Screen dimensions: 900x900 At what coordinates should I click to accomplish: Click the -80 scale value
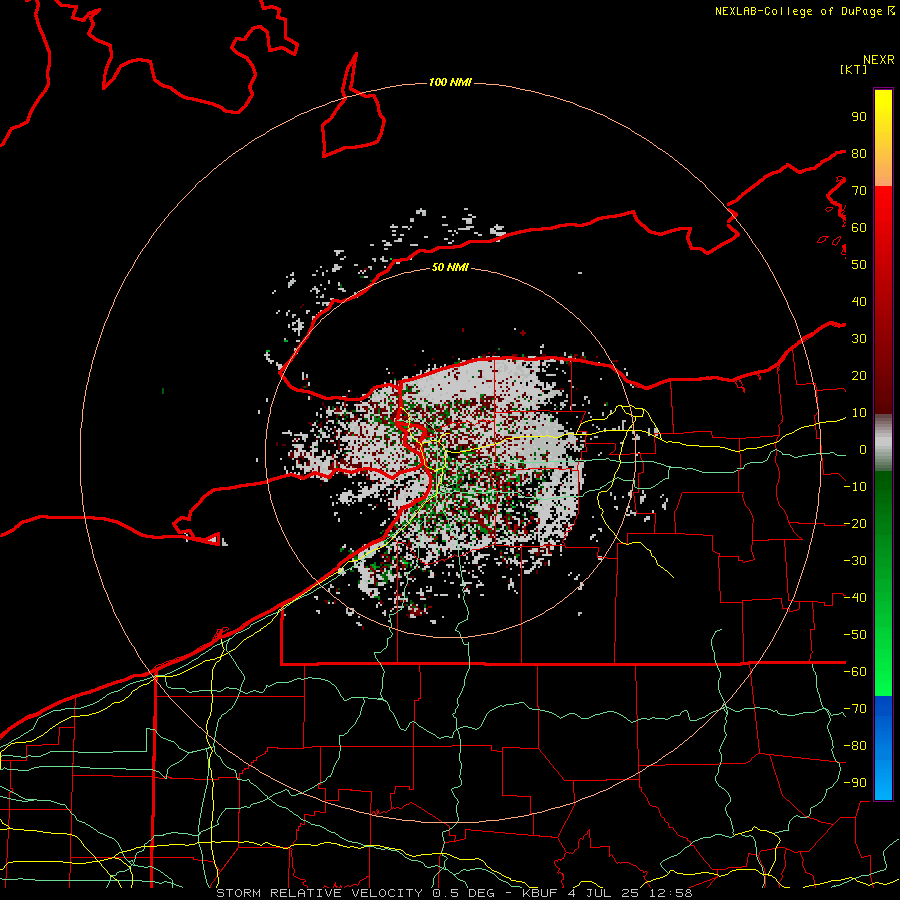coord(855,746)
